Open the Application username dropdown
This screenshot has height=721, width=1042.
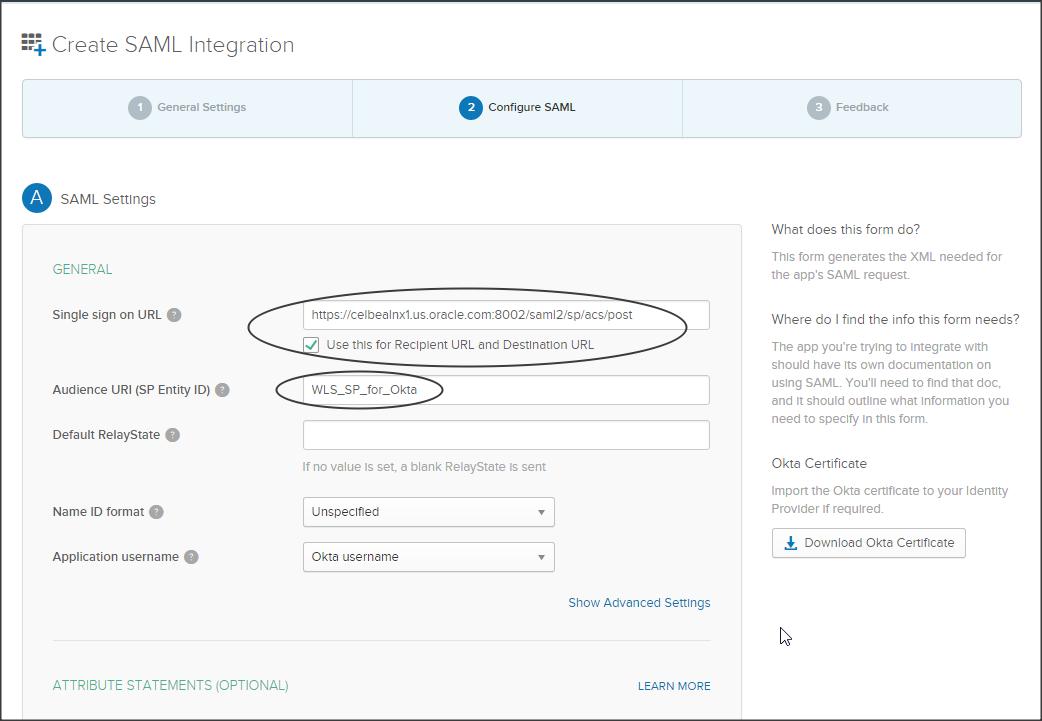[x=428, y=557]
